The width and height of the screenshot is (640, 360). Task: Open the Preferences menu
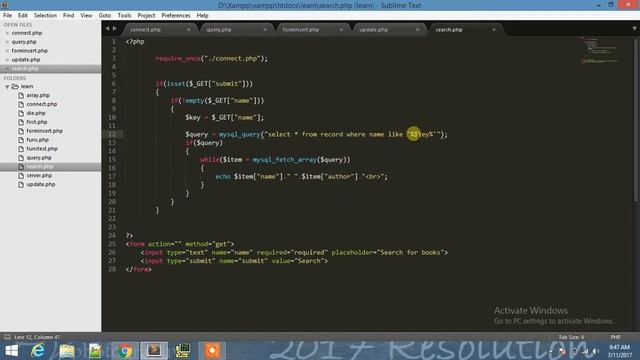(176, 16)
